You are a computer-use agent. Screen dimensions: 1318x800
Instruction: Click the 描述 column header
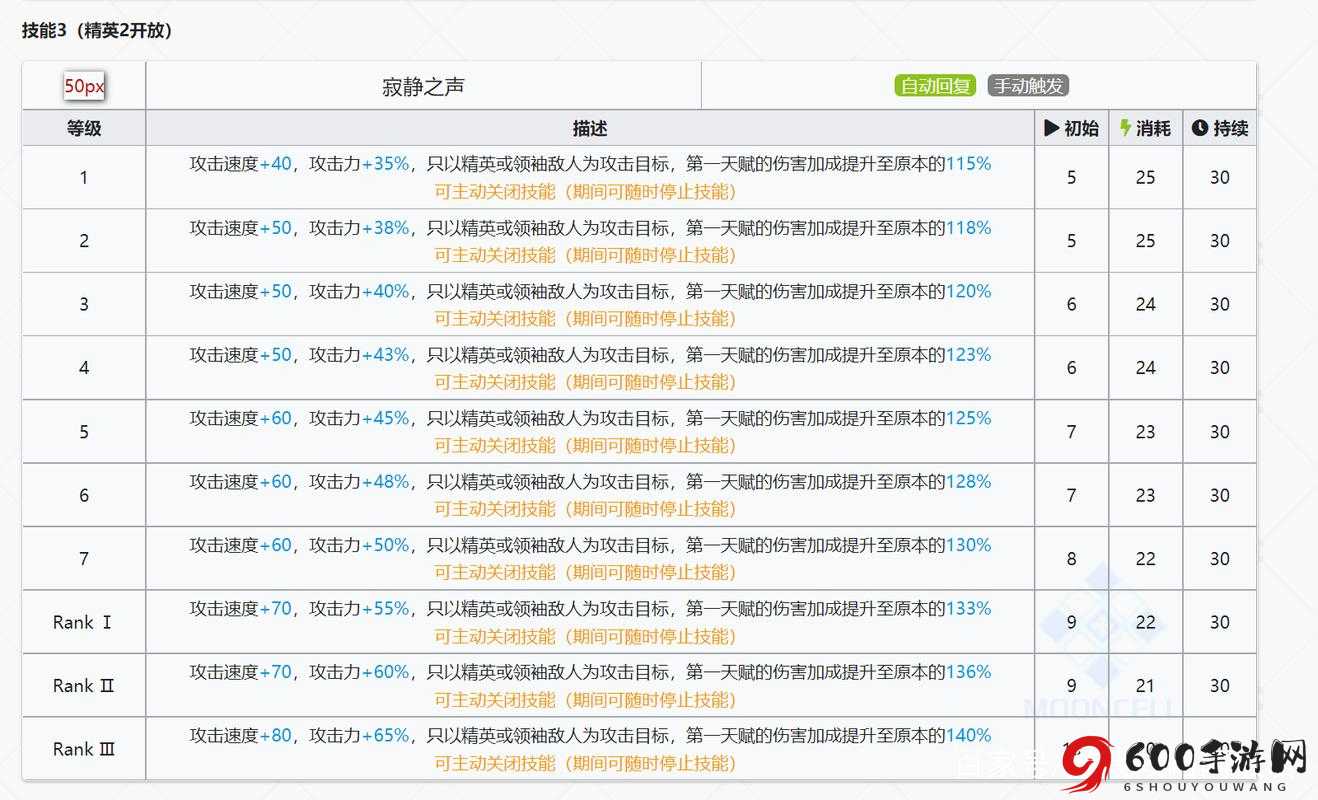pos(590,128)
